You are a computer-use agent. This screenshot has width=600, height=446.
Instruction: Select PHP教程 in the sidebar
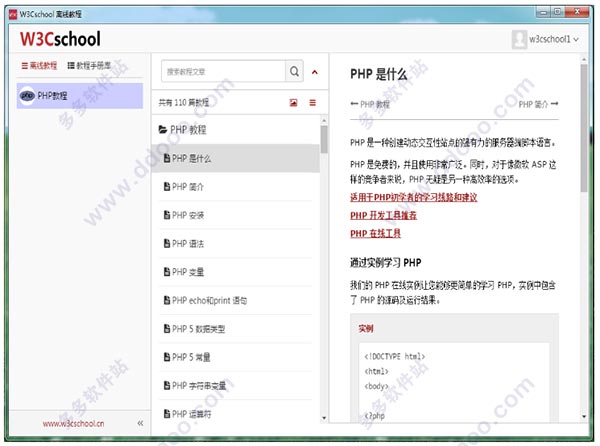(80, 96)
